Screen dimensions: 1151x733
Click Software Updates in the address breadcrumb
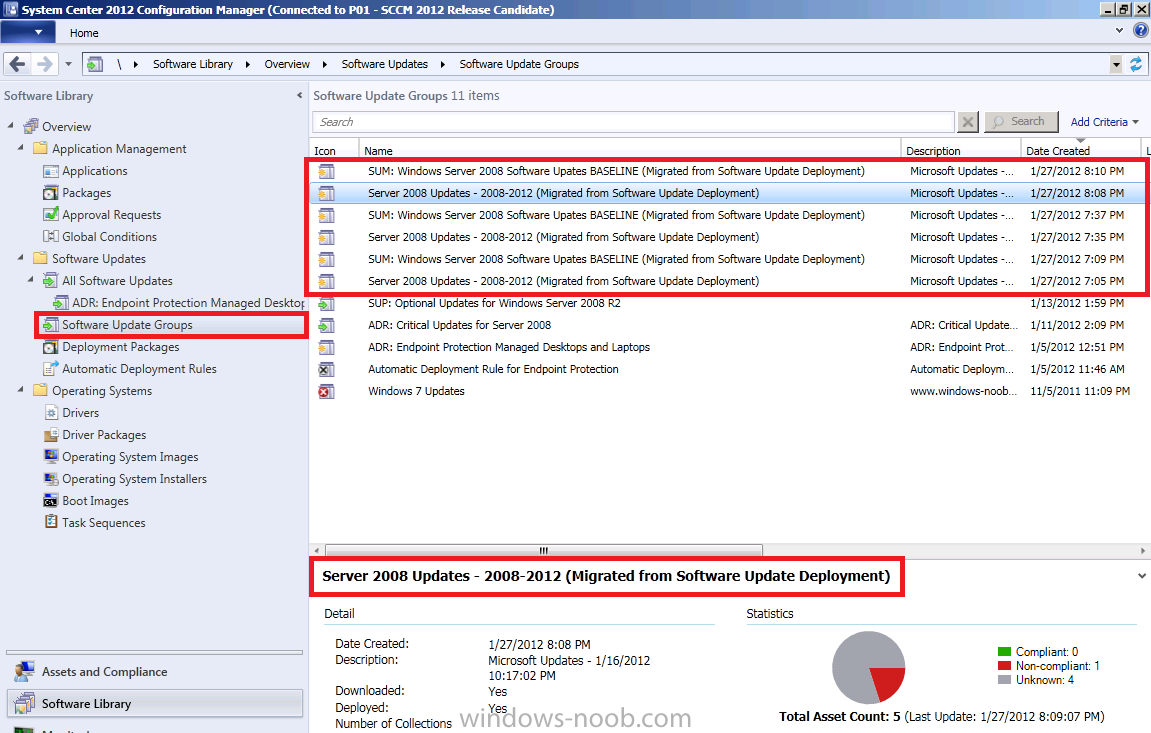point(385,65)
